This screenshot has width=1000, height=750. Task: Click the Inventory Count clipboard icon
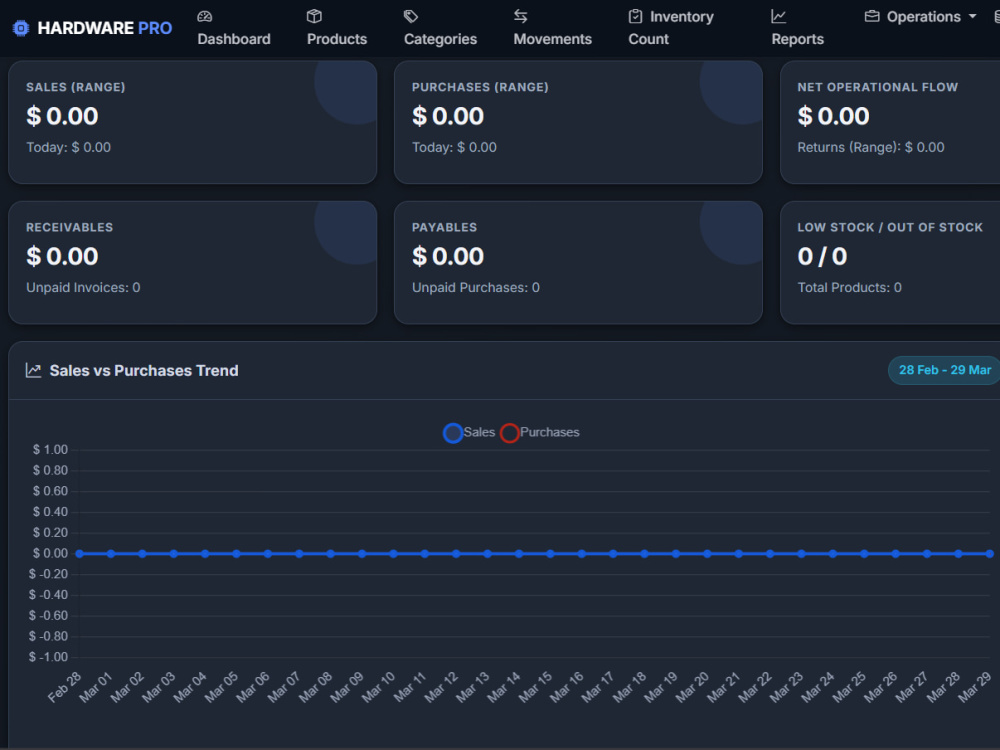click(x=635, y=17)
